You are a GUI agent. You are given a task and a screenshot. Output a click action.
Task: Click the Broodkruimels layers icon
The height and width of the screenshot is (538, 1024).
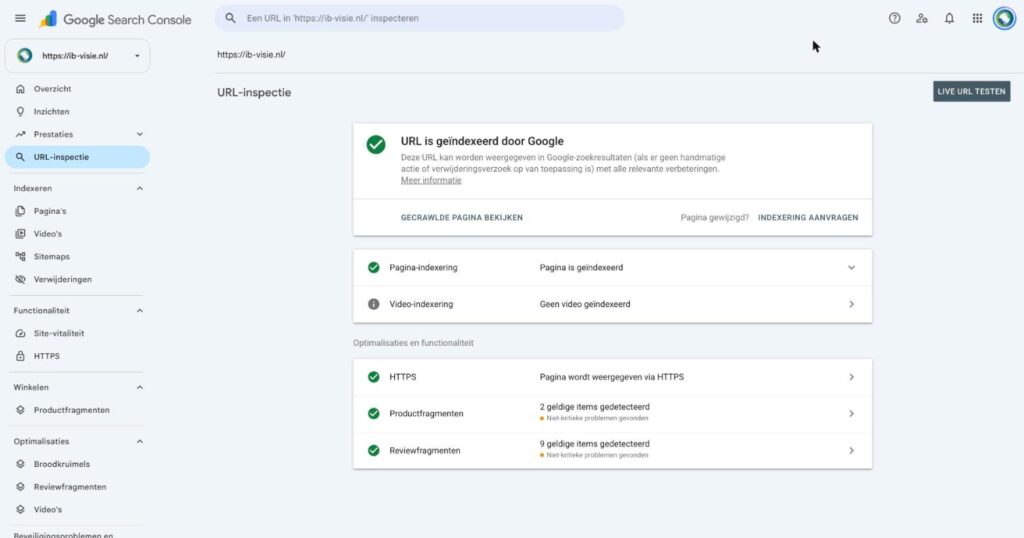(x=20, y=464)
